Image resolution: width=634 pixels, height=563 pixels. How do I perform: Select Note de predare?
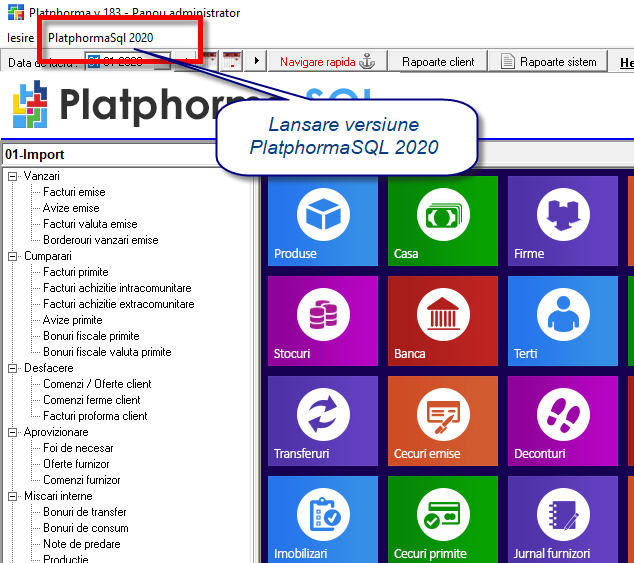pyautogui.click(x=82, y=544)
